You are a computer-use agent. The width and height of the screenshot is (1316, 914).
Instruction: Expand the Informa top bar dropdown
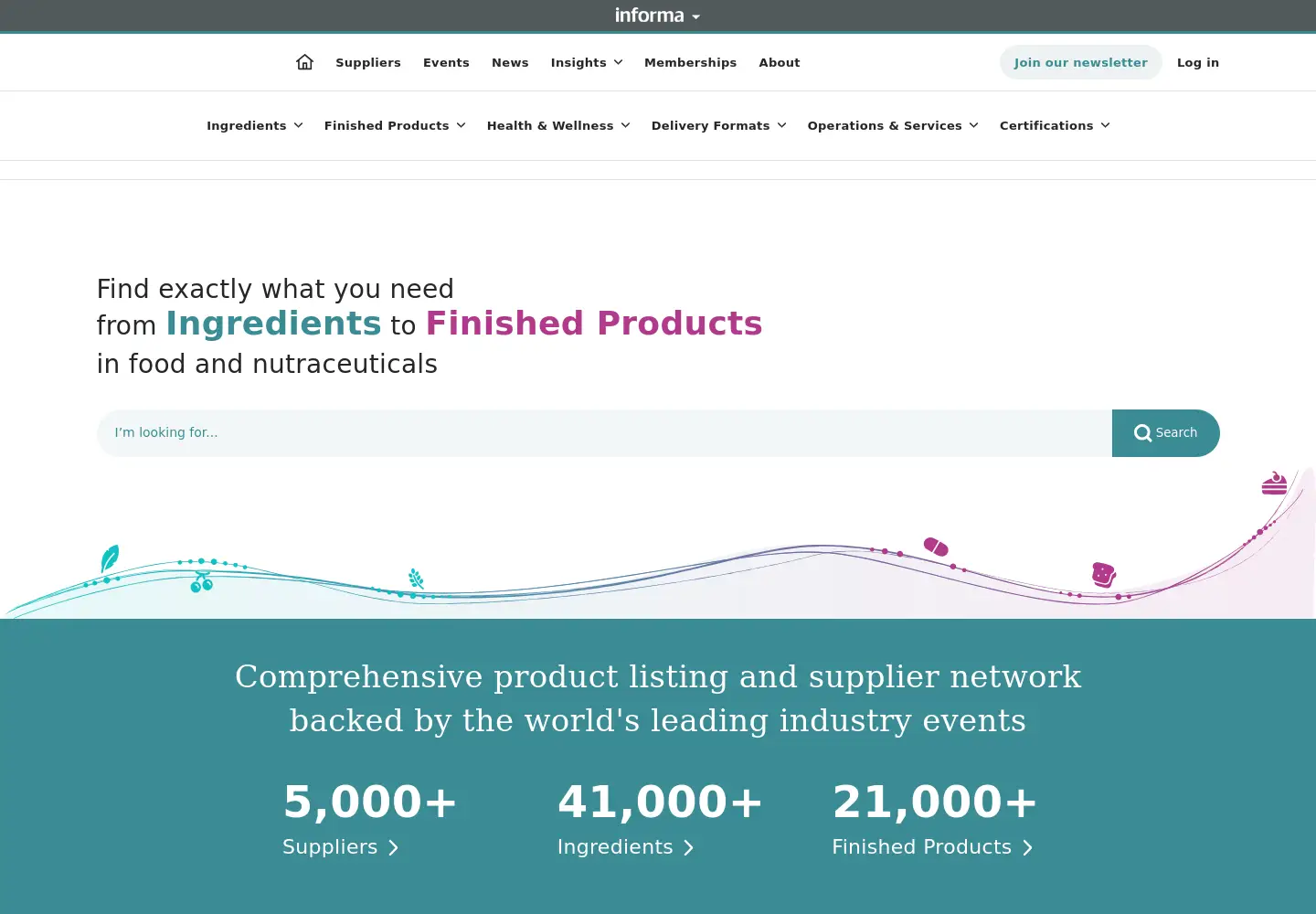(658, 16)
